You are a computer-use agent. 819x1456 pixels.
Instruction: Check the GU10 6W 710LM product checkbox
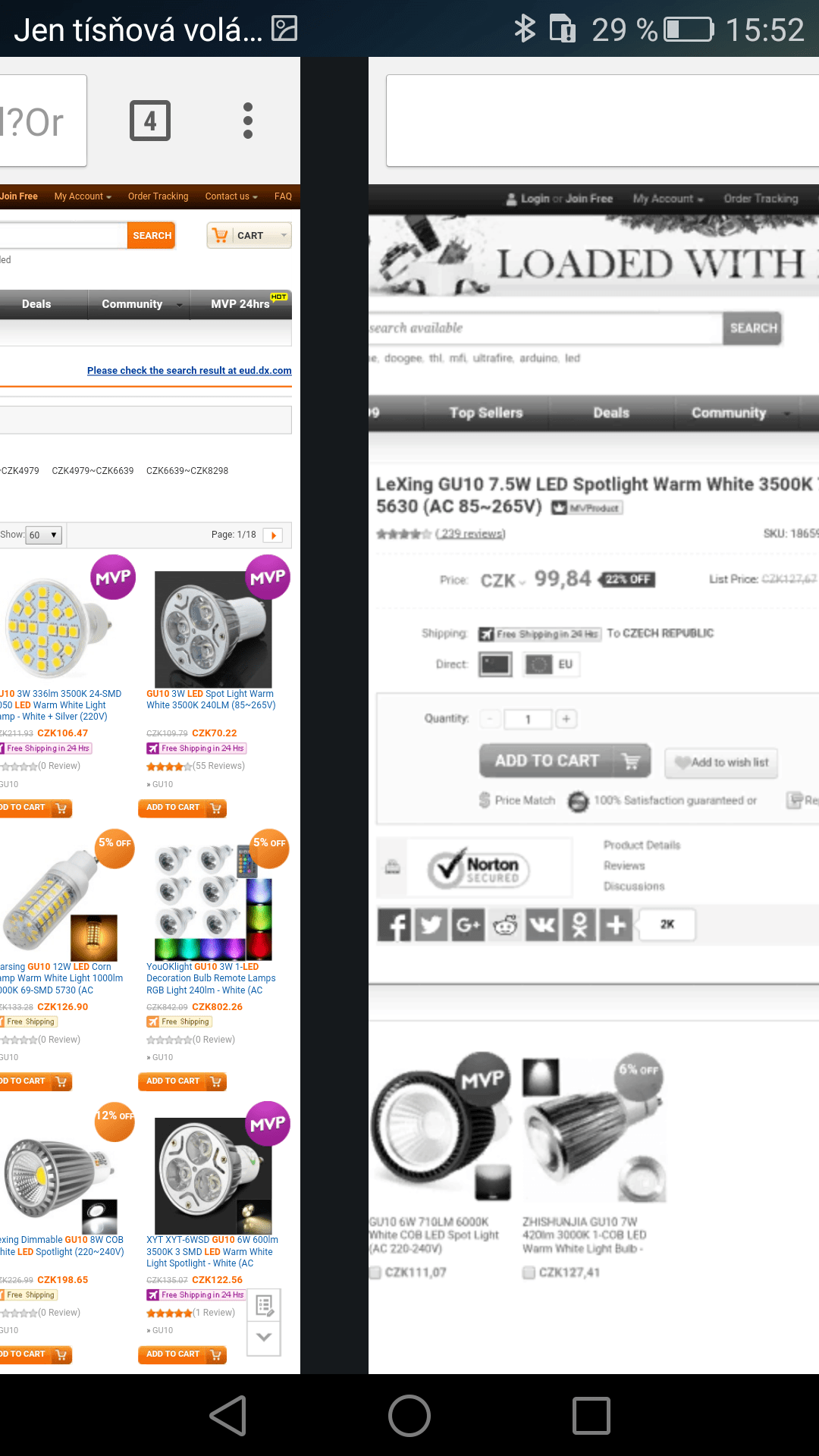(375, 1272)
